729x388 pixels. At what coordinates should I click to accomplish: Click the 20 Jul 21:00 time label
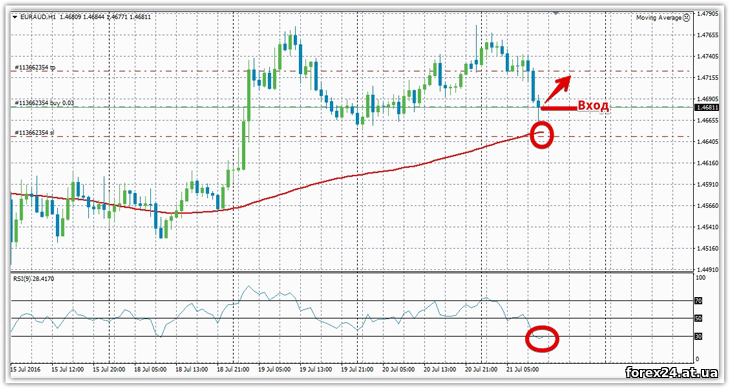[x=482, y=369]
